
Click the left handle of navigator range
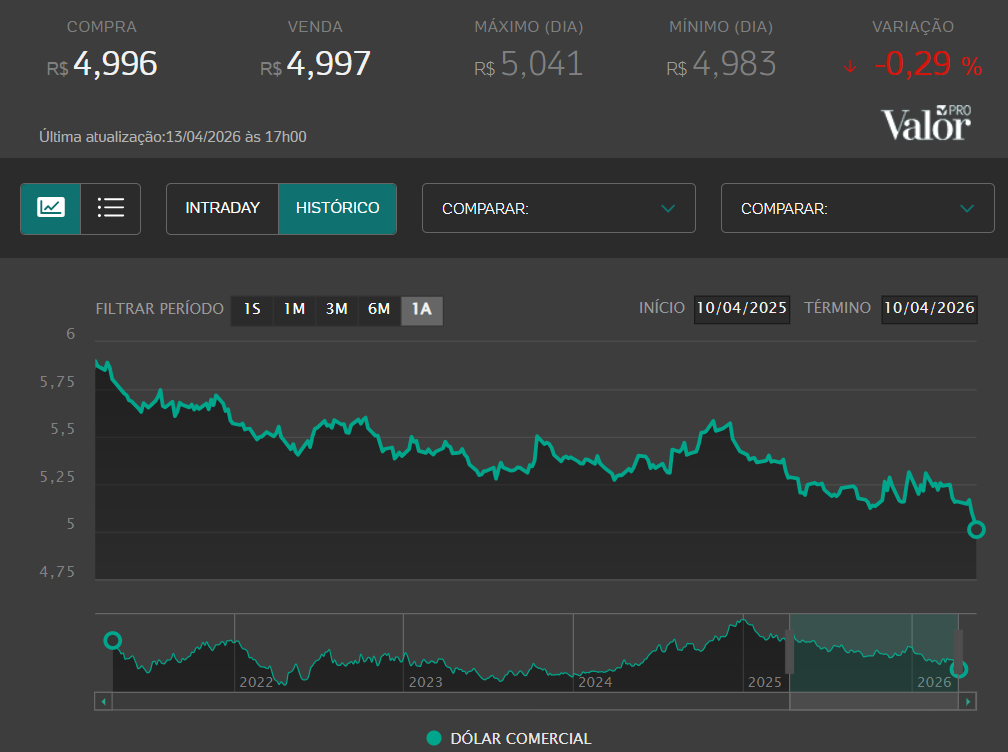[789, 652]
